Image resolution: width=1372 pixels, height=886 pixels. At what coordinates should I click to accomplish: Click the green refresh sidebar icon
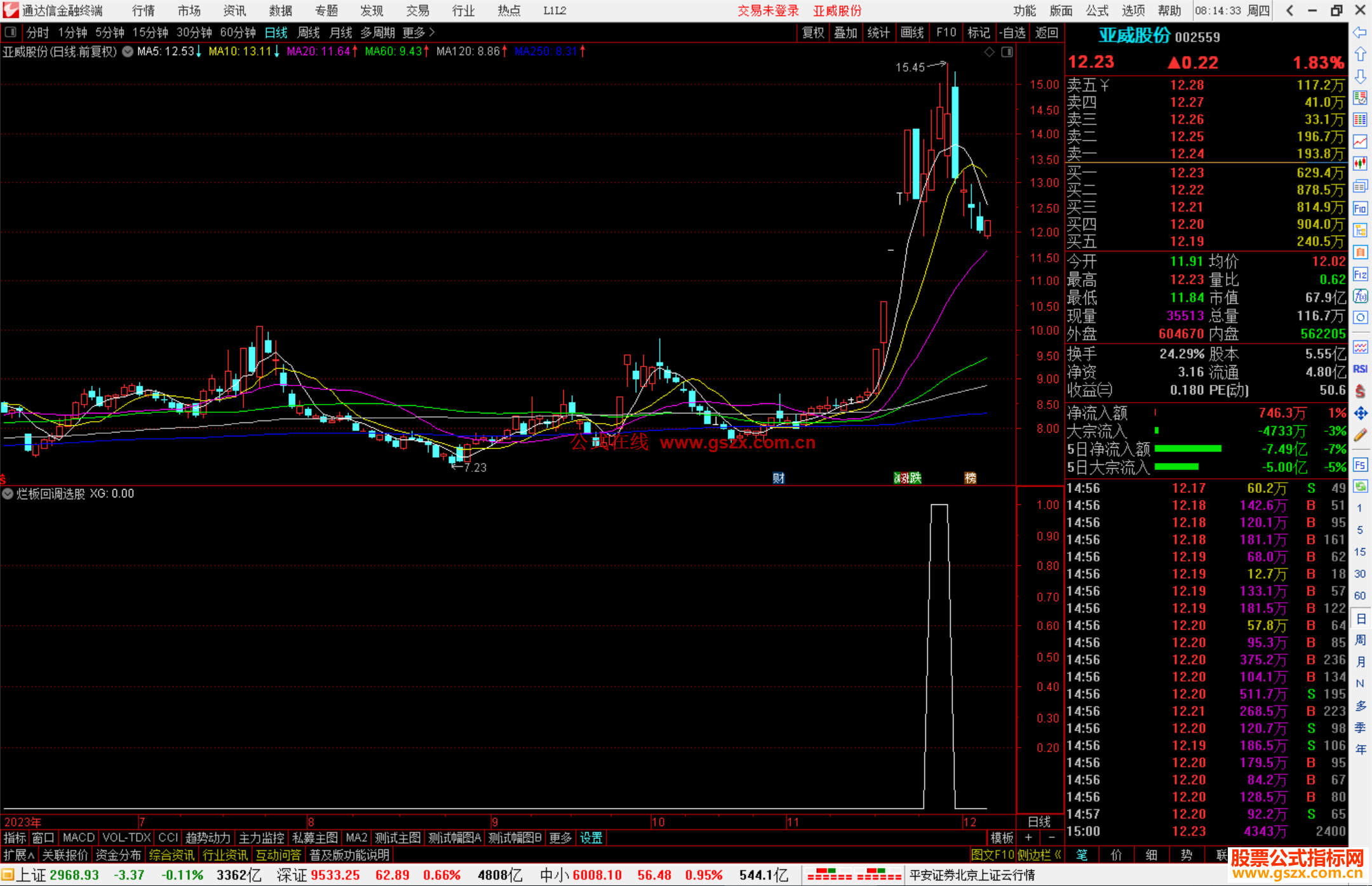click(1360, 487)
